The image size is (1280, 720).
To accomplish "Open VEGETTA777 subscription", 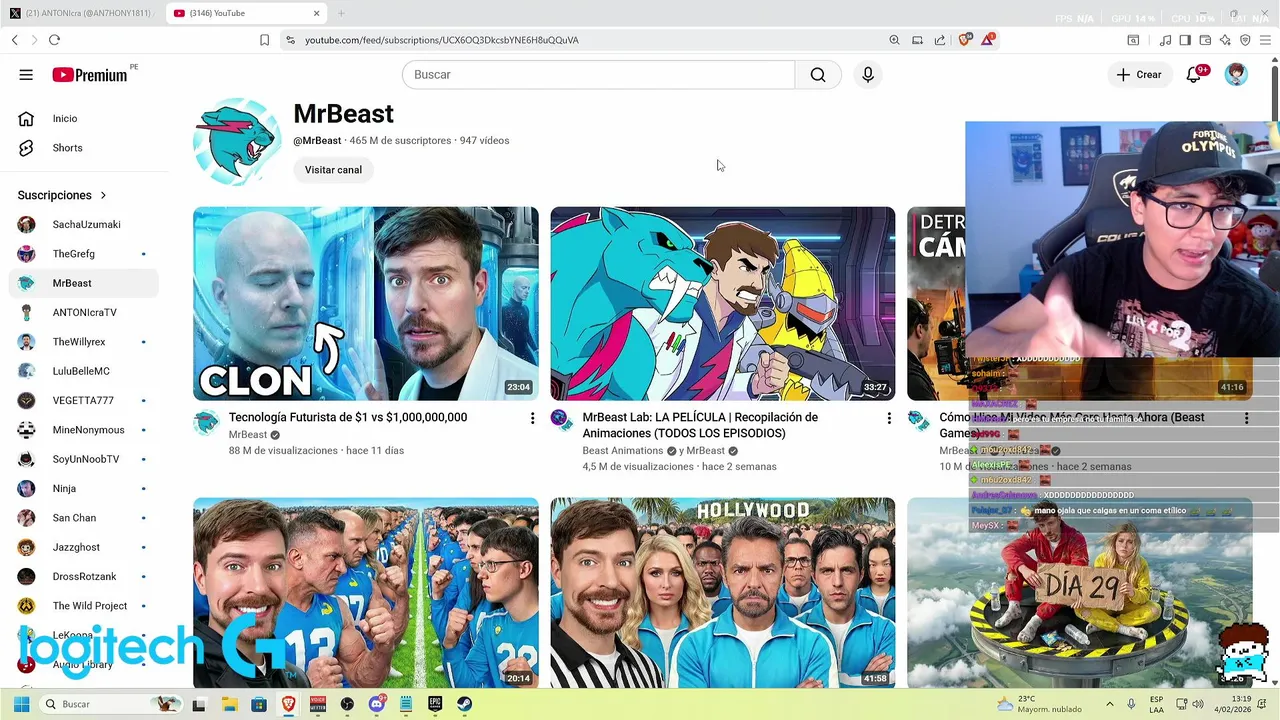I will coord(83,400).
